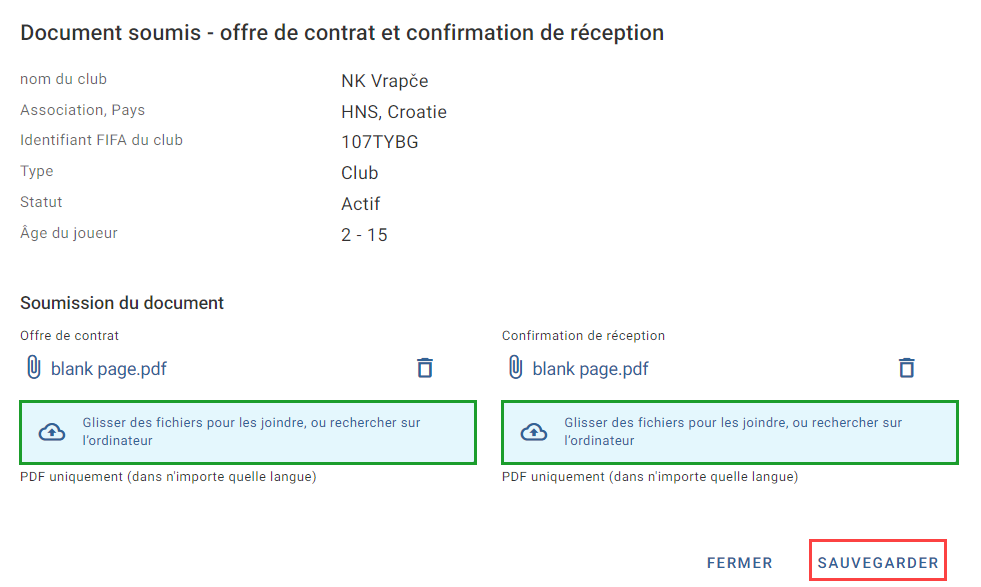Click the Actif status value

click(361, 204)
